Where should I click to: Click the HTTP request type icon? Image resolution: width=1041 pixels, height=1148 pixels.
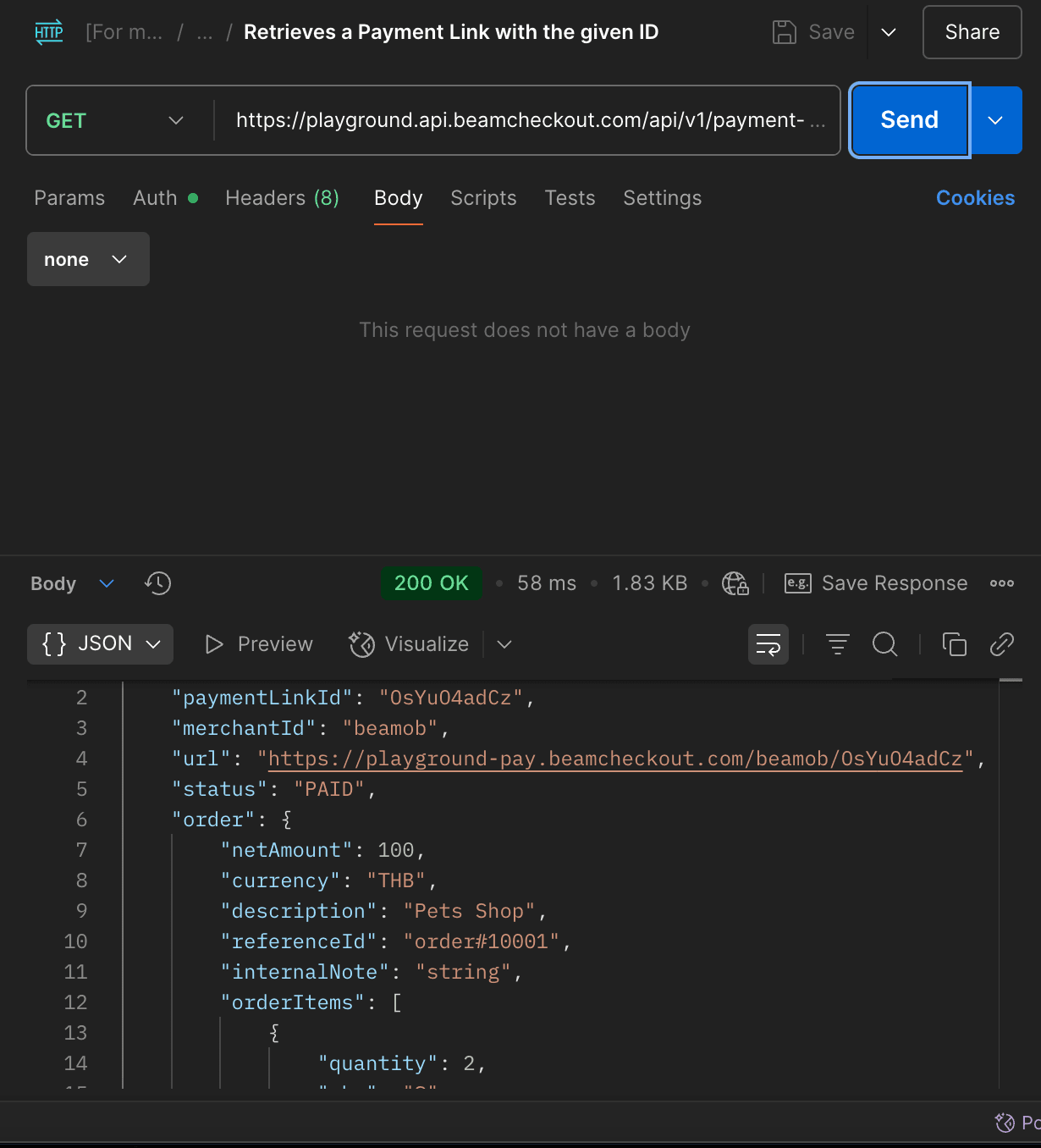pos(48,32)
